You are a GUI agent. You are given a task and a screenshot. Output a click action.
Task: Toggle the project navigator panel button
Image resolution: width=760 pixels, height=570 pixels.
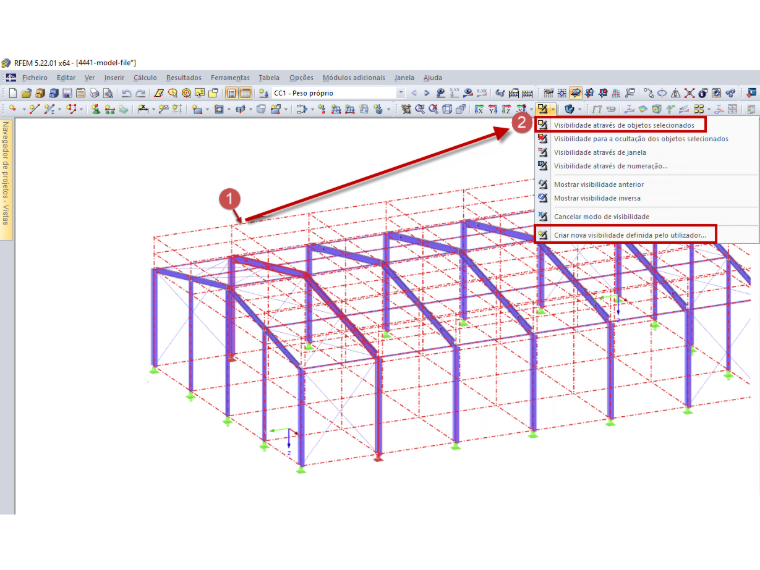232,93
